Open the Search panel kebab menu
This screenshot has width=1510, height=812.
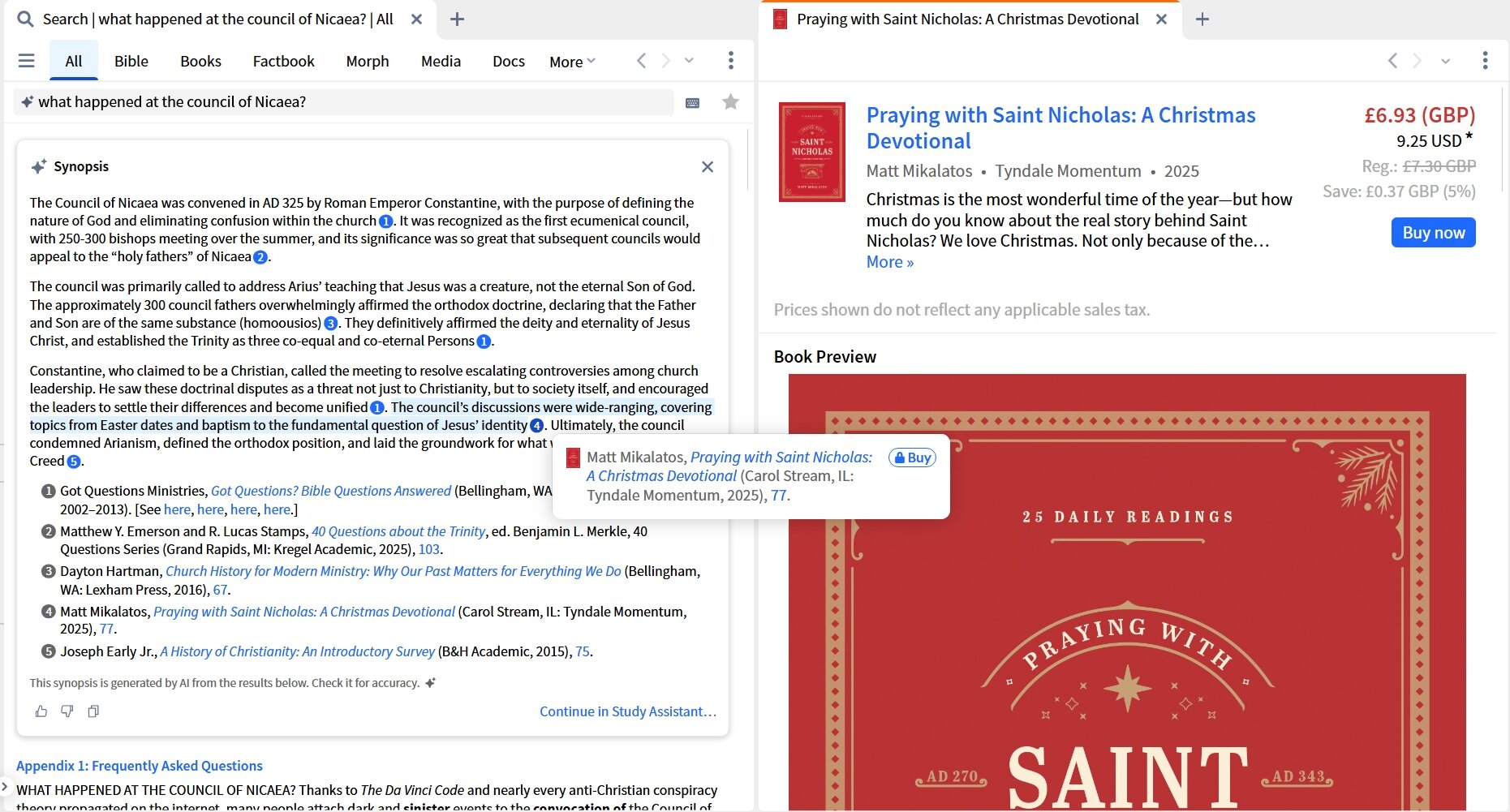coord(731,61)
